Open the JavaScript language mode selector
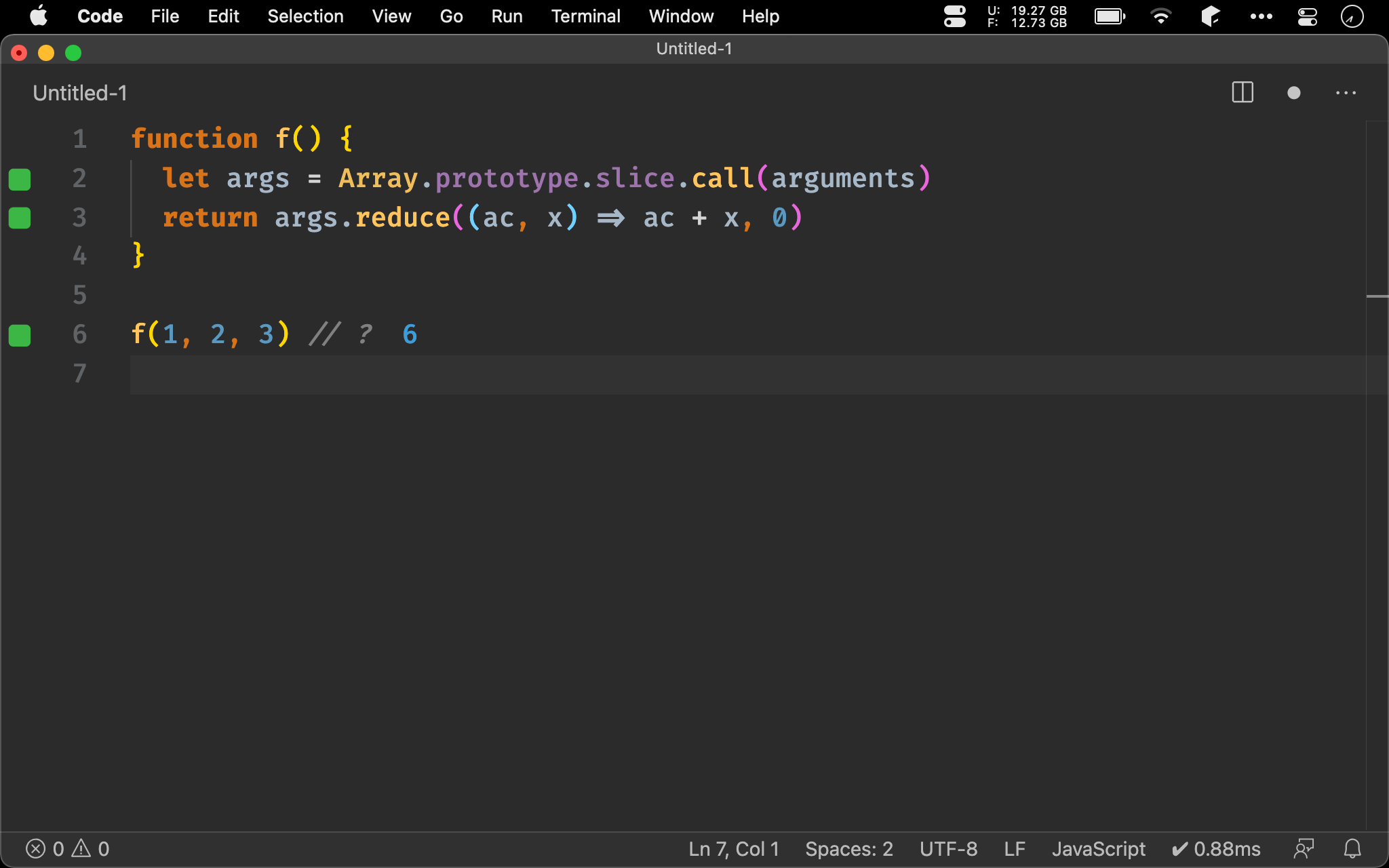The width and height of the screenshot is (1389, 868). (x=1098, y=848)
